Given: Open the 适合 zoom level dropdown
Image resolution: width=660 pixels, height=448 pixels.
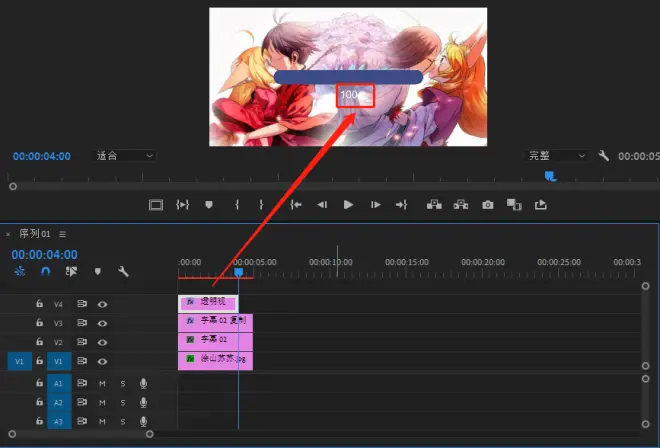Looking at the screenshot, I should point(124,156).
